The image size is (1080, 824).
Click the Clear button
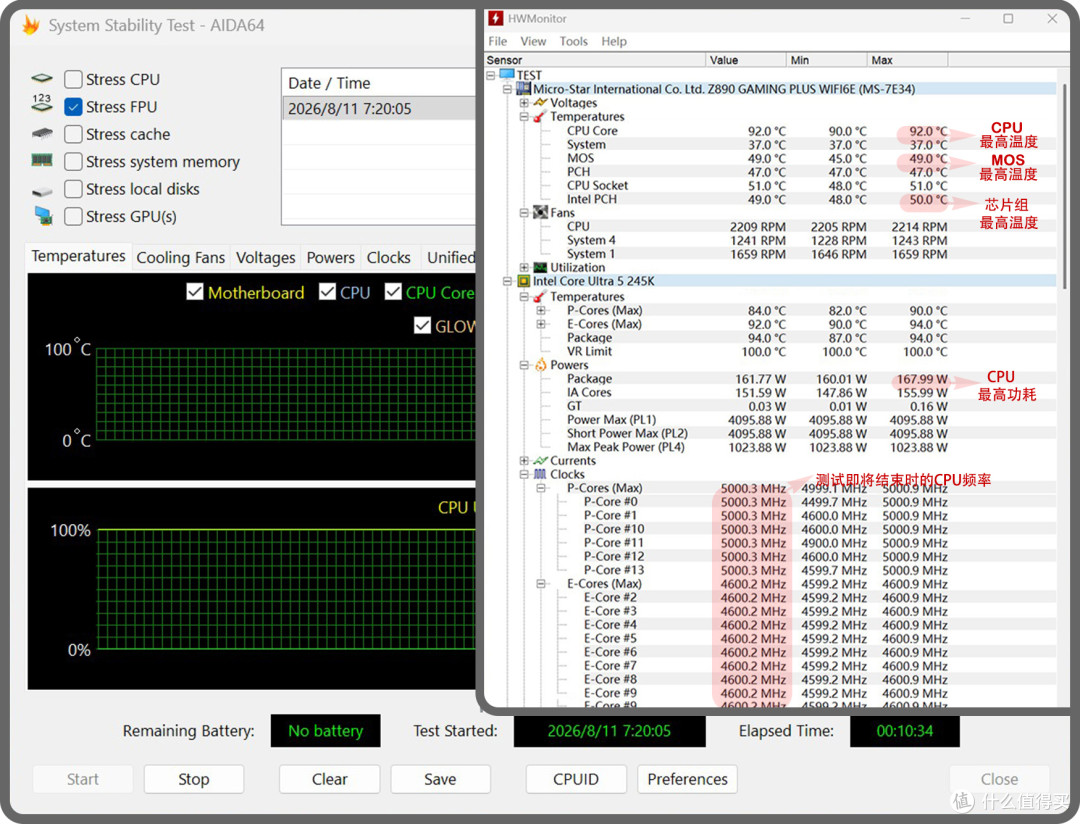click(329, 779)
